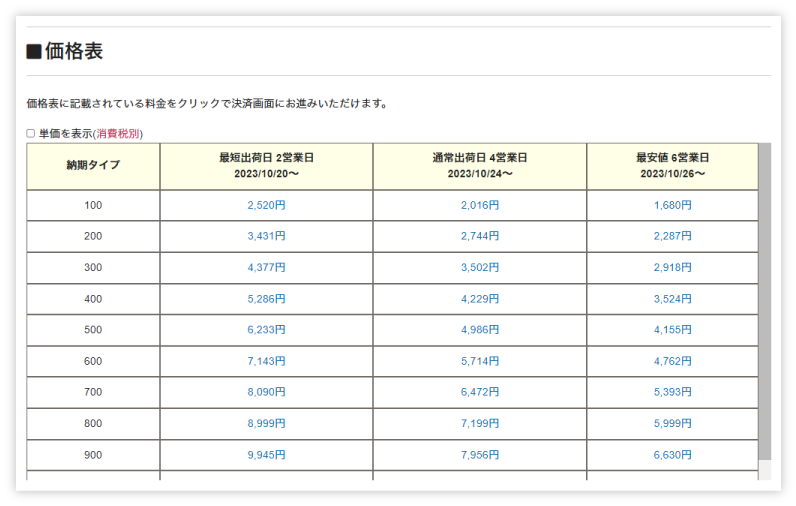Click the (消費税別) label text
This screenshot has width=796, height=506.
(118, 134)
